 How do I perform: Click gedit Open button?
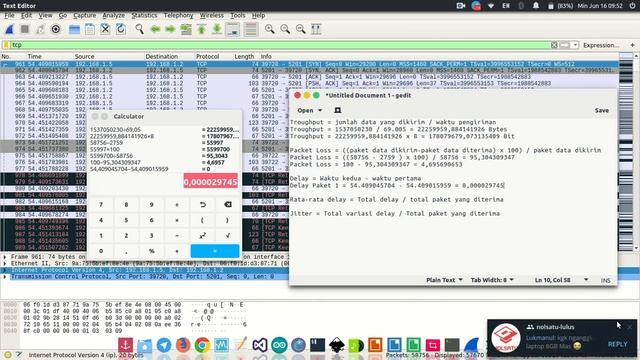coord(305,110)
